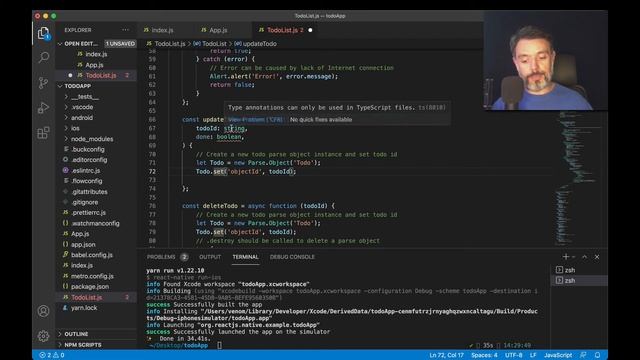Expand the node_modules folder
The height and width of the screenshot is (360, 640).
(x=92, y=139)
